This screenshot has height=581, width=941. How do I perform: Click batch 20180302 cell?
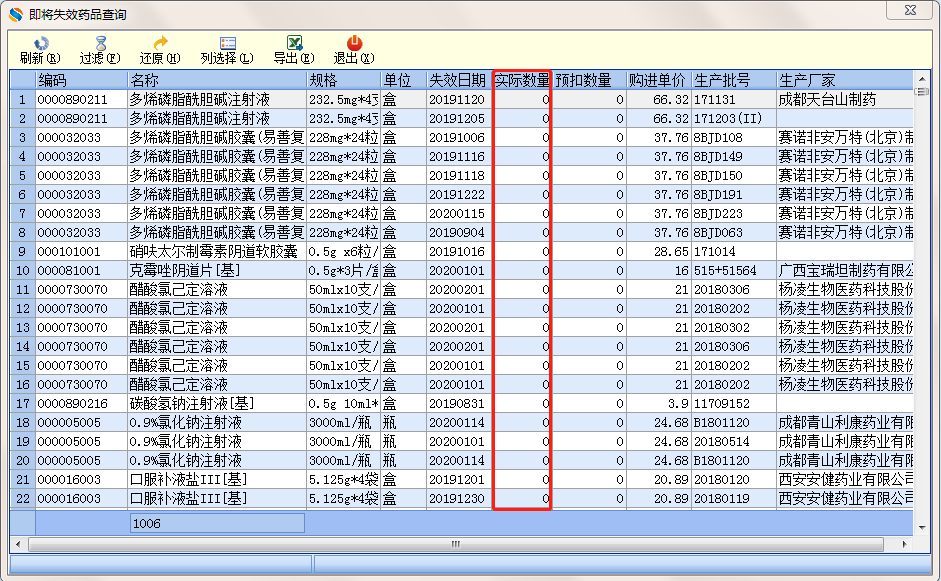point(734,328)
